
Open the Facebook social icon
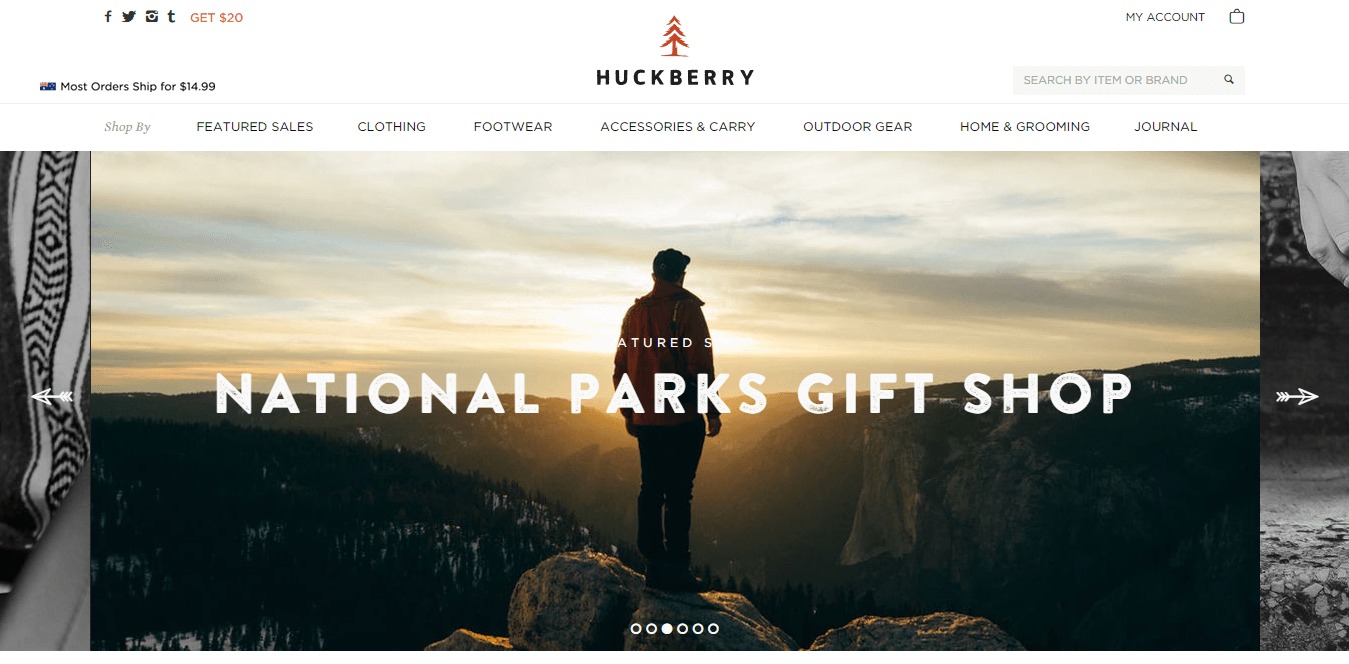(x=108, y=17)
